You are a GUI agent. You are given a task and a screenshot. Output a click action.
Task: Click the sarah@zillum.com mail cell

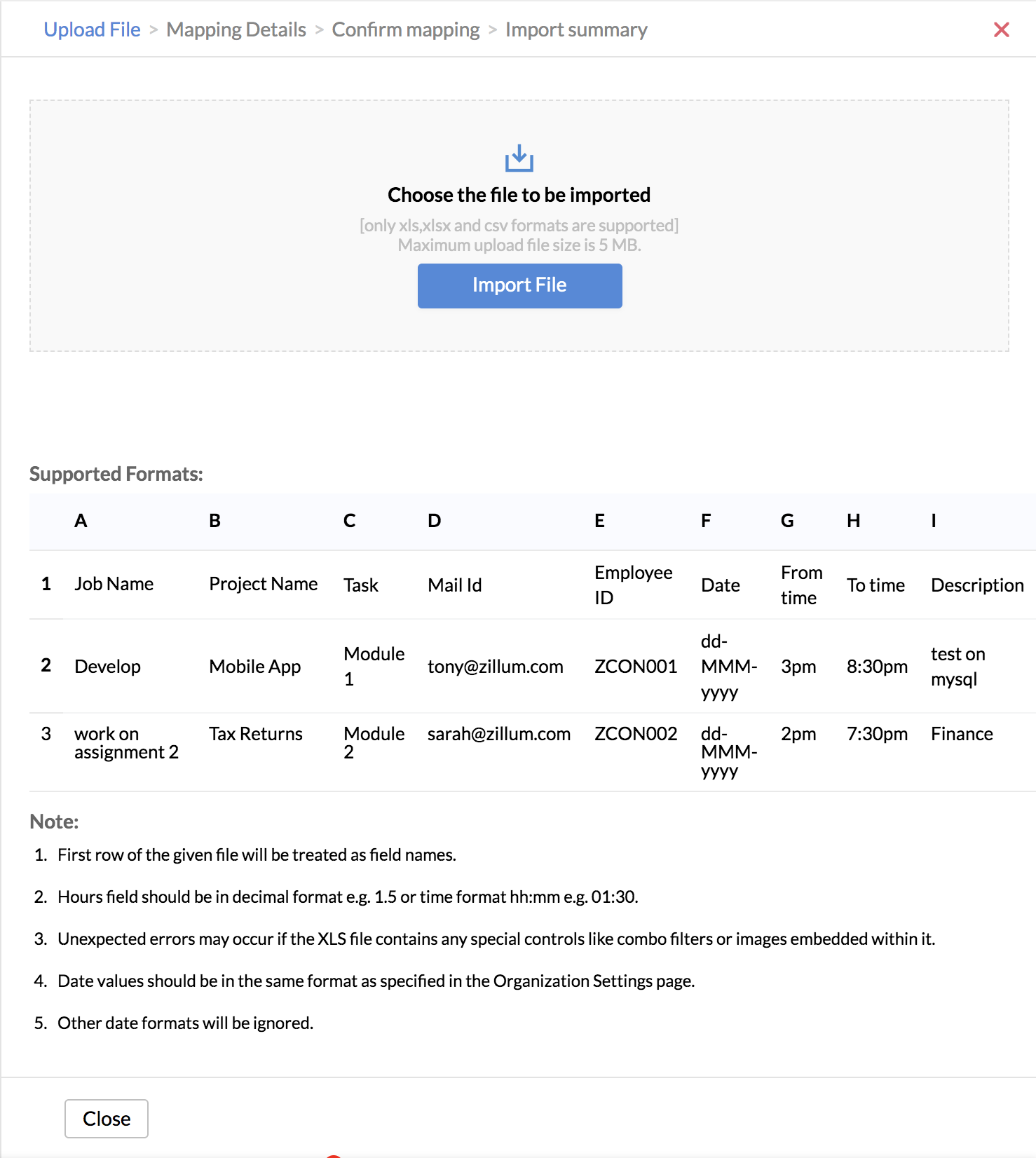click(499, 734)
